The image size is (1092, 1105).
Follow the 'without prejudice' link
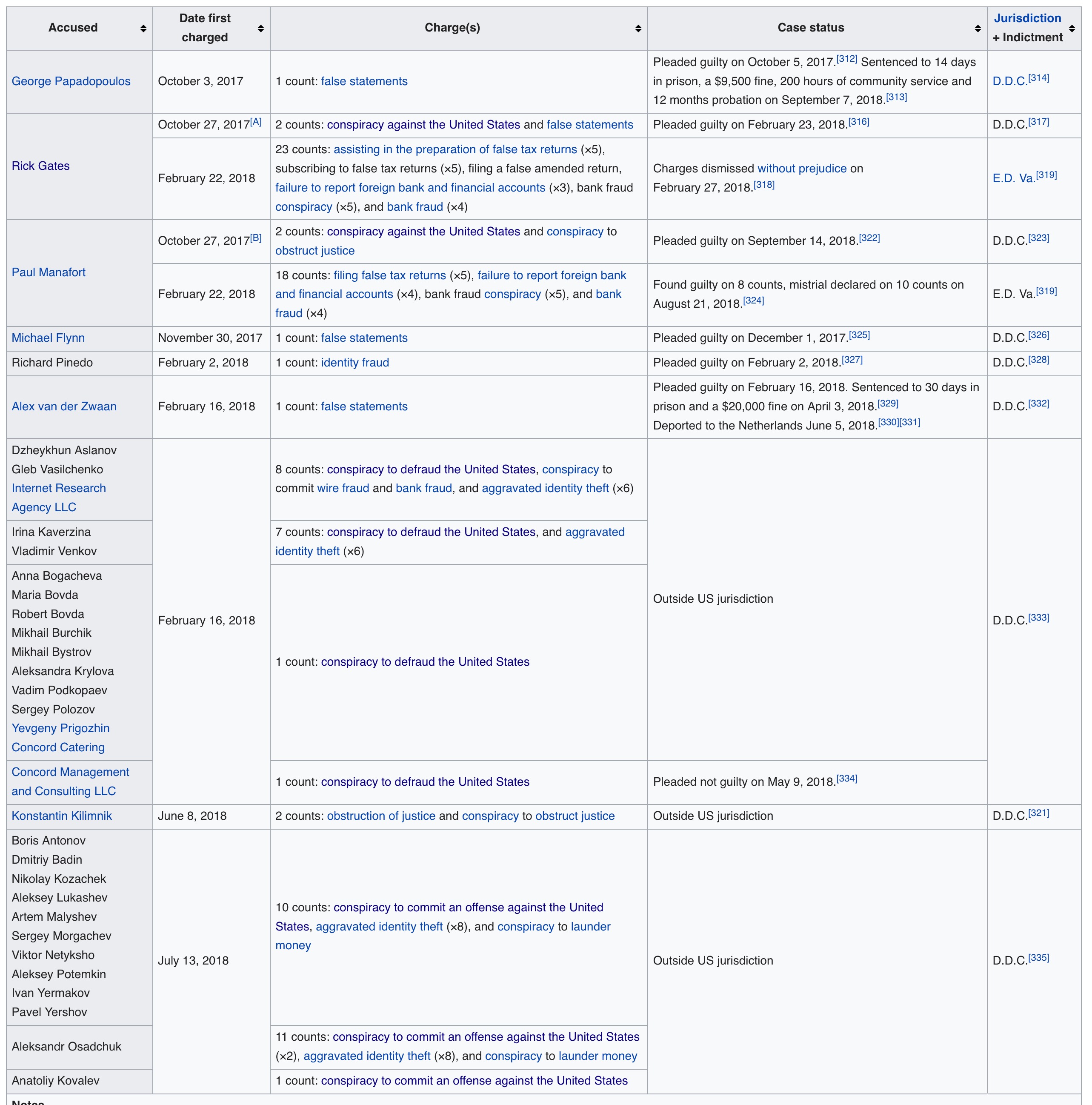click(802, 169)
